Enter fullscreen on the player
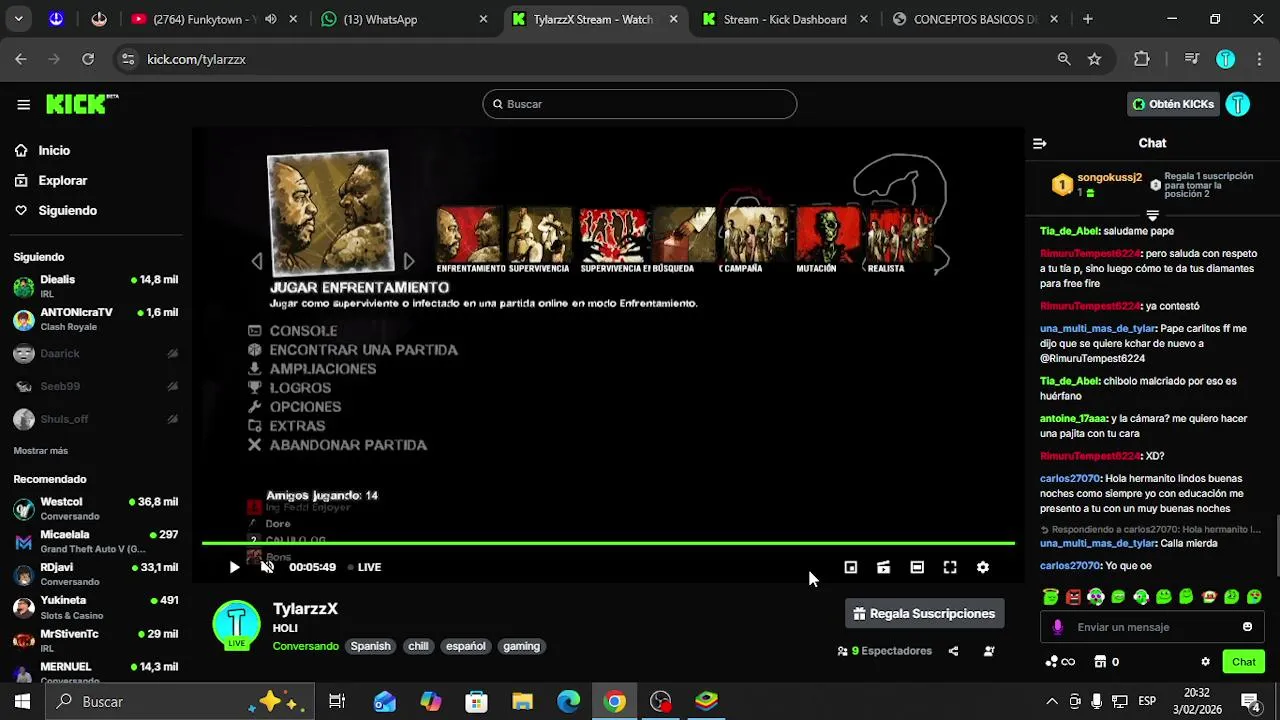The image size is (1280, 720). 950,567
